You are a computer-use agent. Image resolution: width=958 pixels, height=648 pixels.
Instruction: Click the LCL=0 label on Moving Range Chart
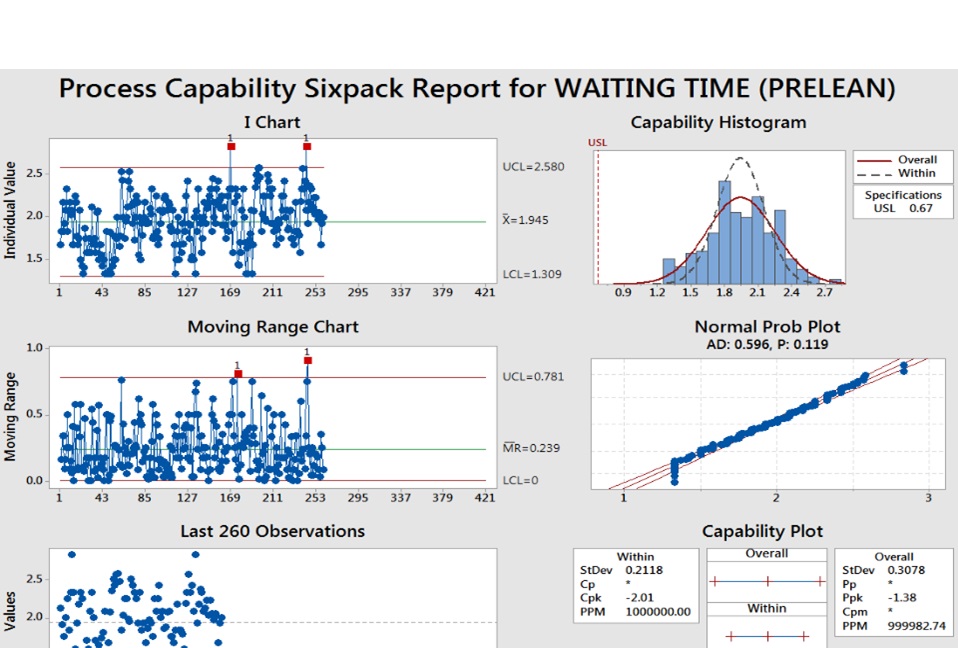click(518, 479)
